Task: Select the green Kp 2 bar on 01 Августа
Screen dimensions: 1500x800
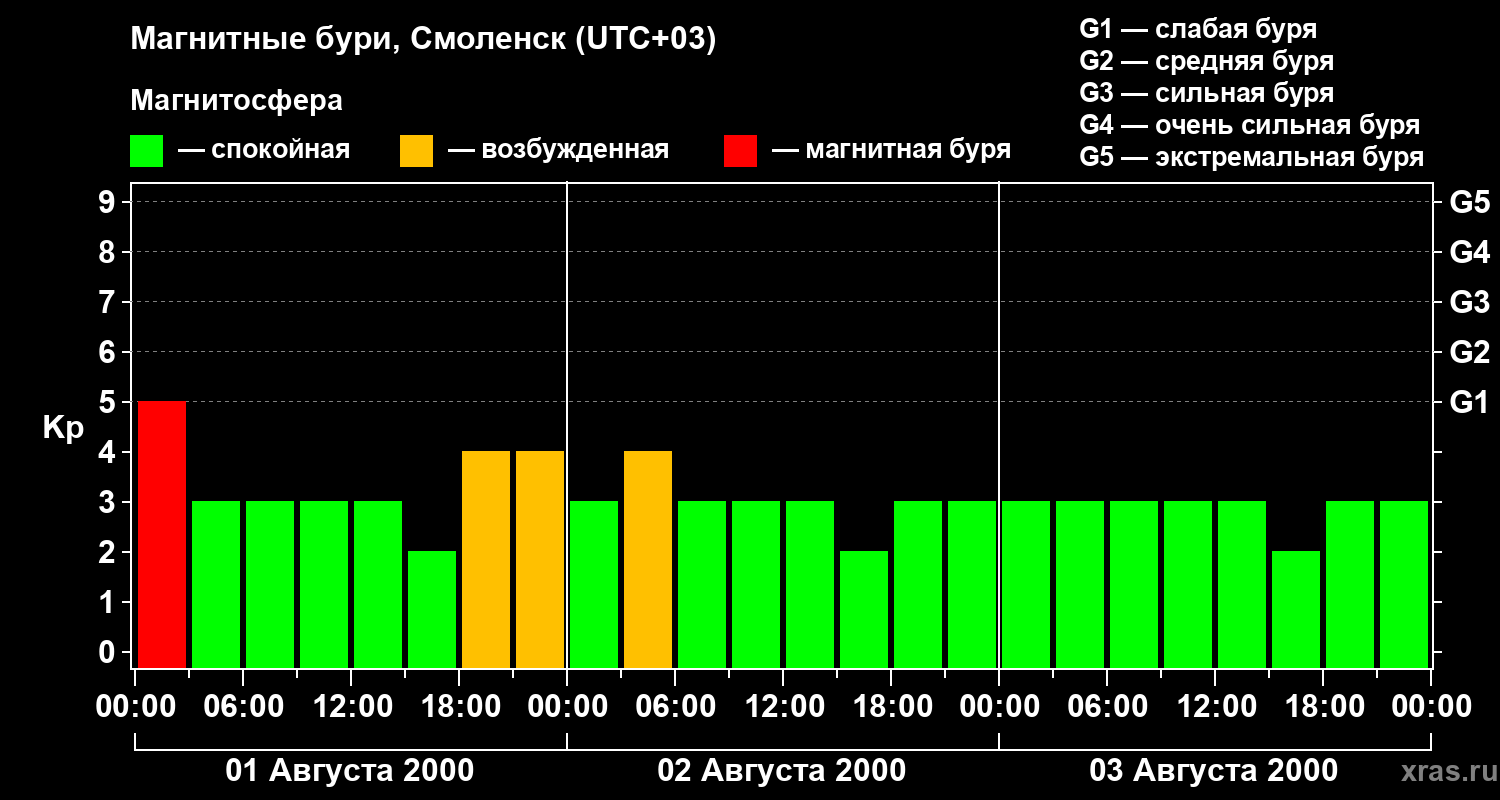Action: coord(432,609)
